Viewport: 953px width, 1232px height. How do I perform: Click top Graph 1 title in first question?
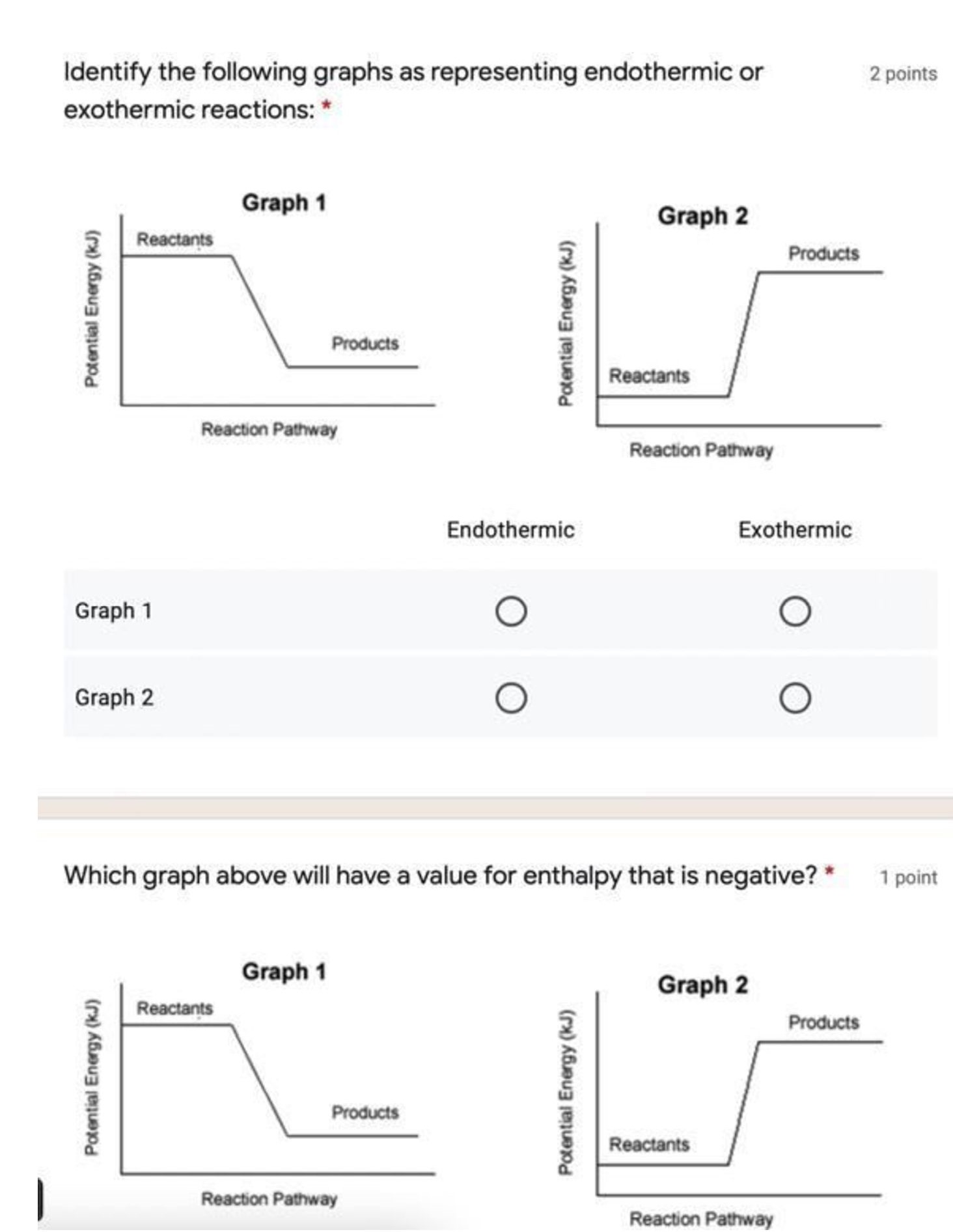[284, 202]
